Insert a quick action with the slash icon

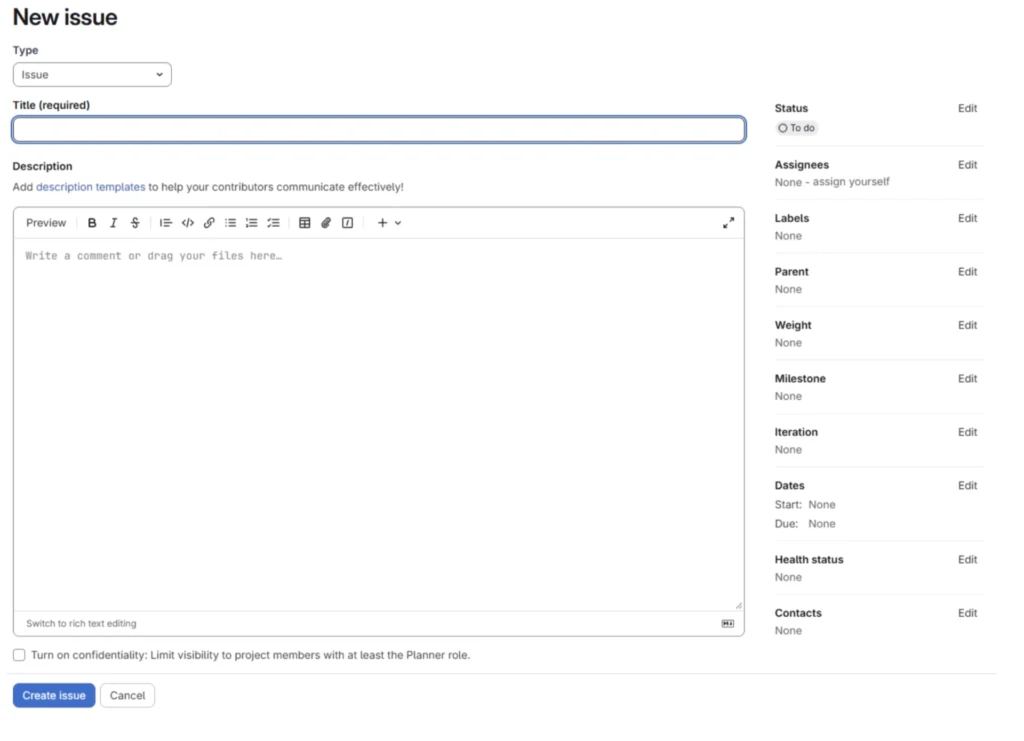point(347,223)
